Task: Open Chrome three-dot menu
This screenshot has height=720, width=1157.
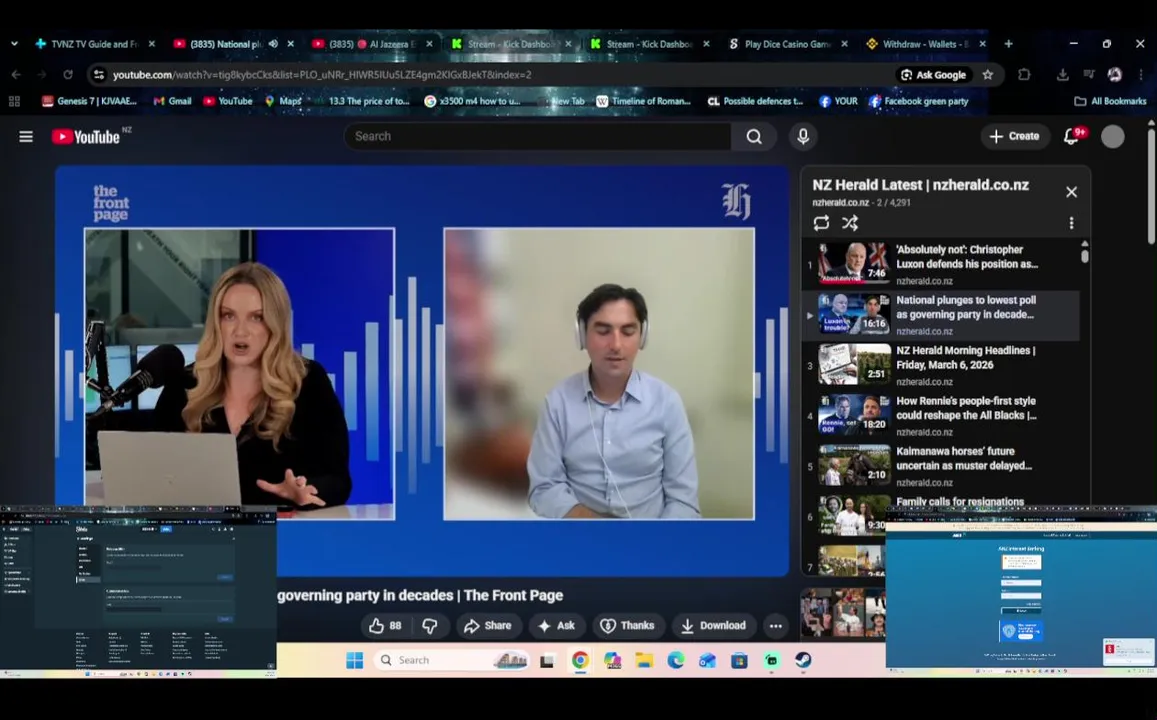Action: (x=1141, y=75)
